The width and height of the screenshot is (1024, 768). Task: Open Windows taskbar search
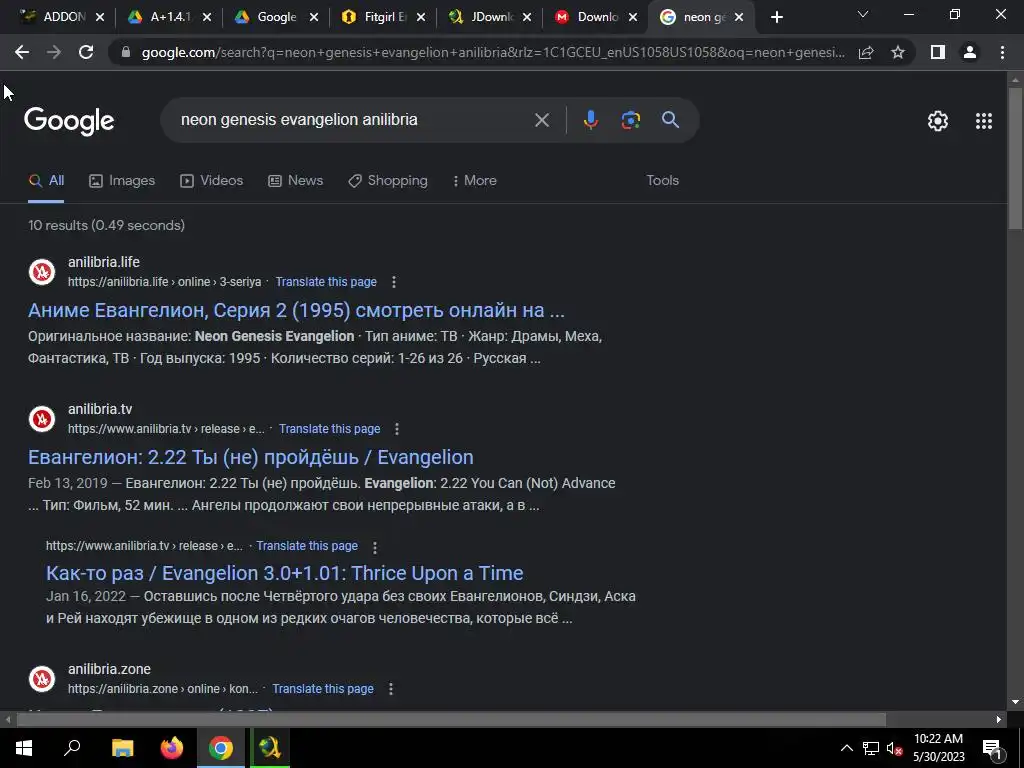(x=72, y=748)
